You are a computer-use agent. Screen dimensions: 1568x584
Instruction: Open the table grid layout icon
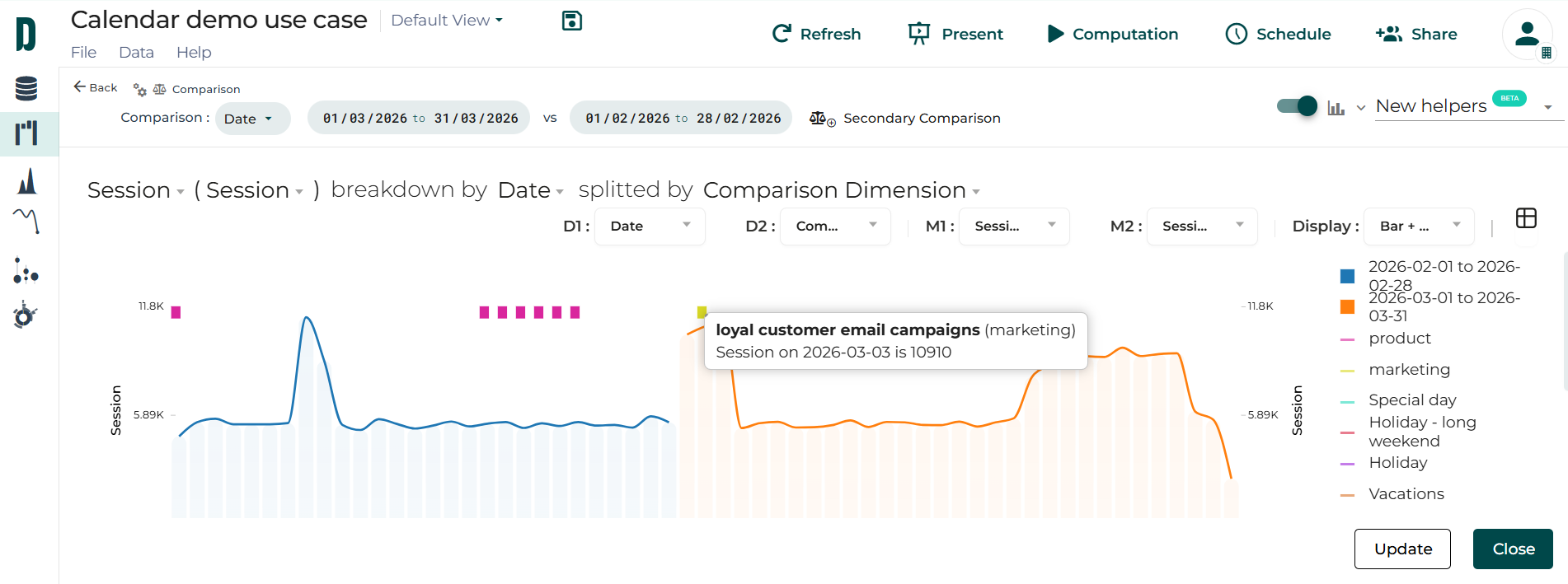point(1526,218)
